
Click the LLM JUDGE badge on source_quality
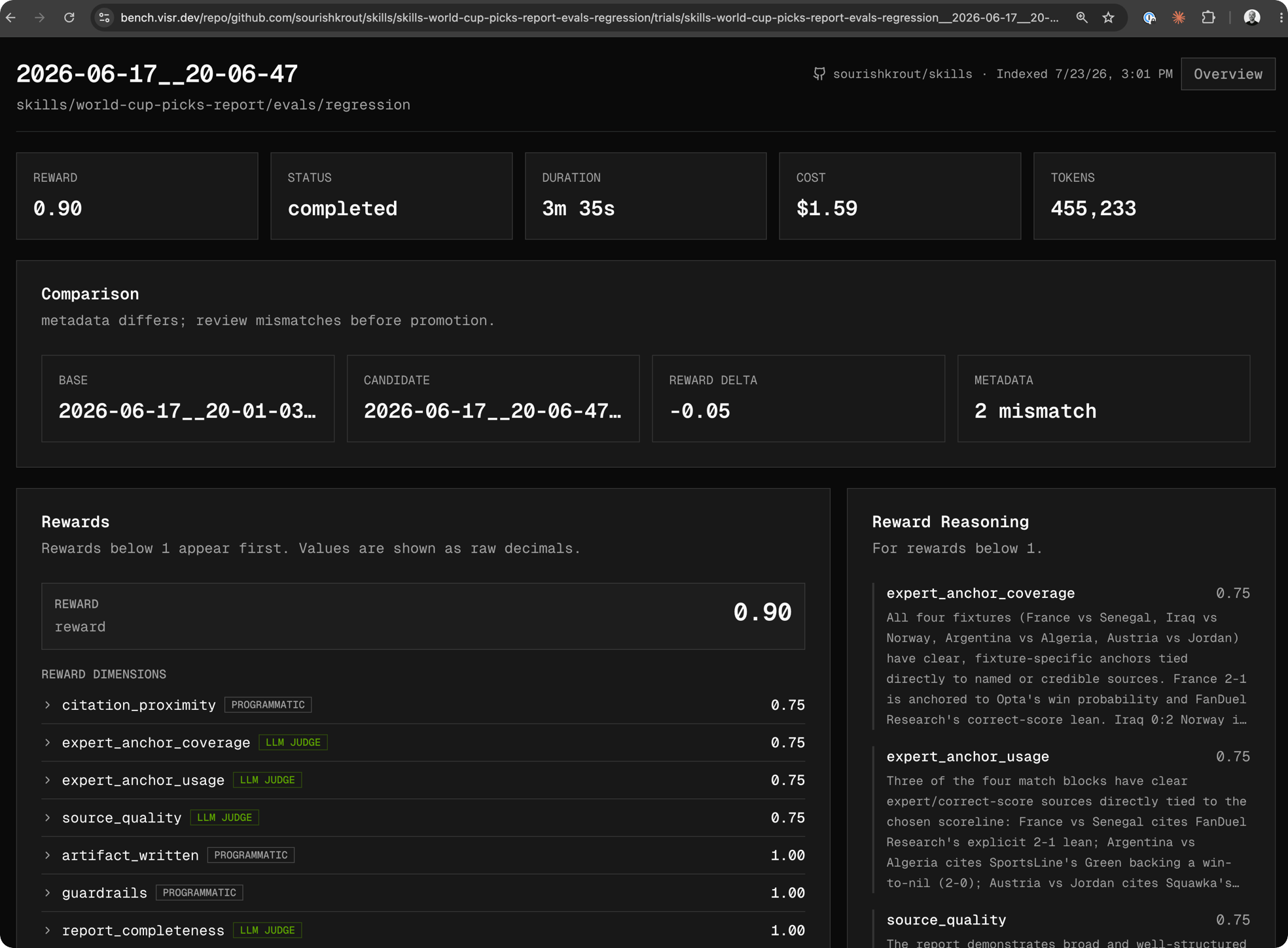(224, 818)
